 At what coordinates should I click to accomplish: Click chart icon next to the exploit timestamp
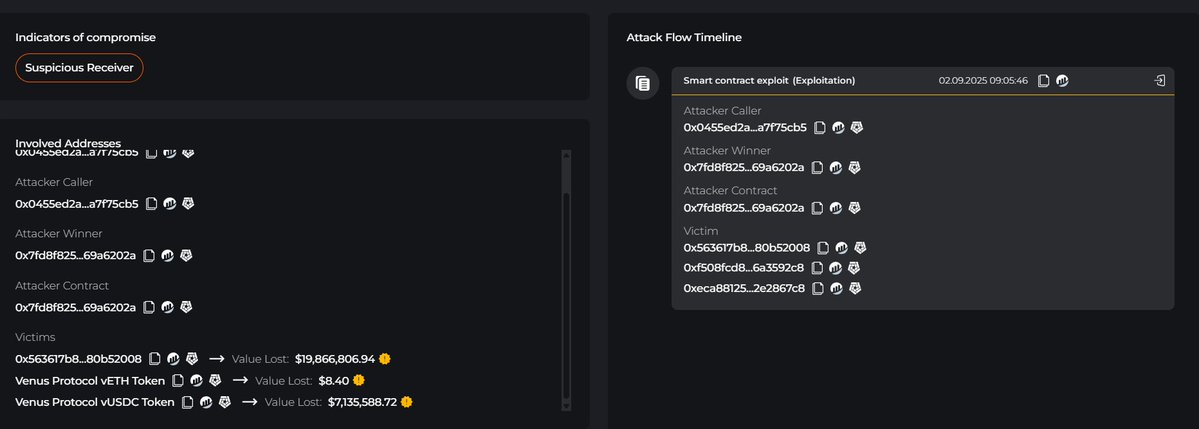1062,80
